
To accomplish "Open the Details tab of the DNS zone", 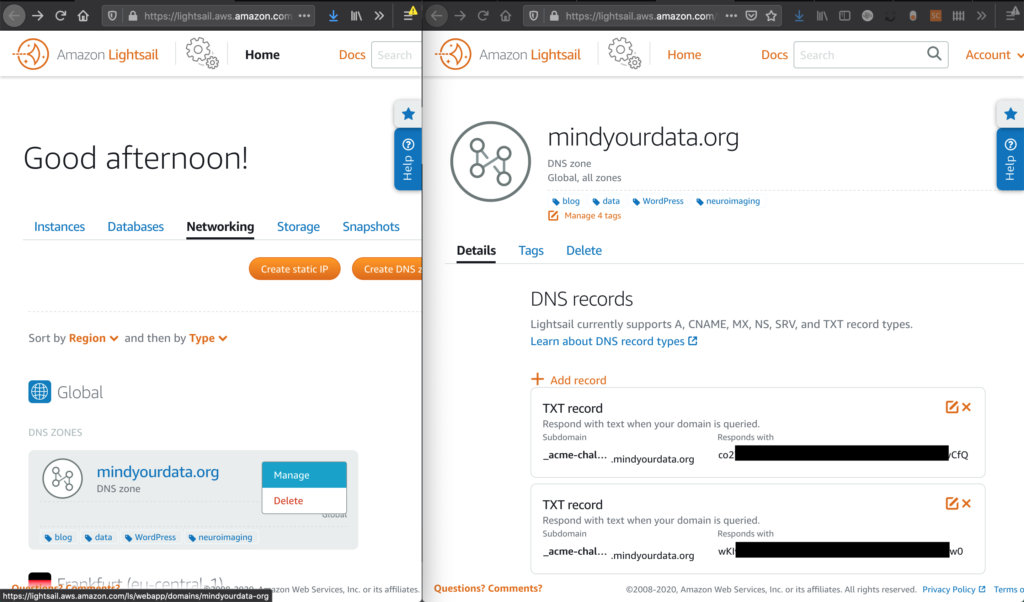I will pyautogui.click(x=476, y=251).
